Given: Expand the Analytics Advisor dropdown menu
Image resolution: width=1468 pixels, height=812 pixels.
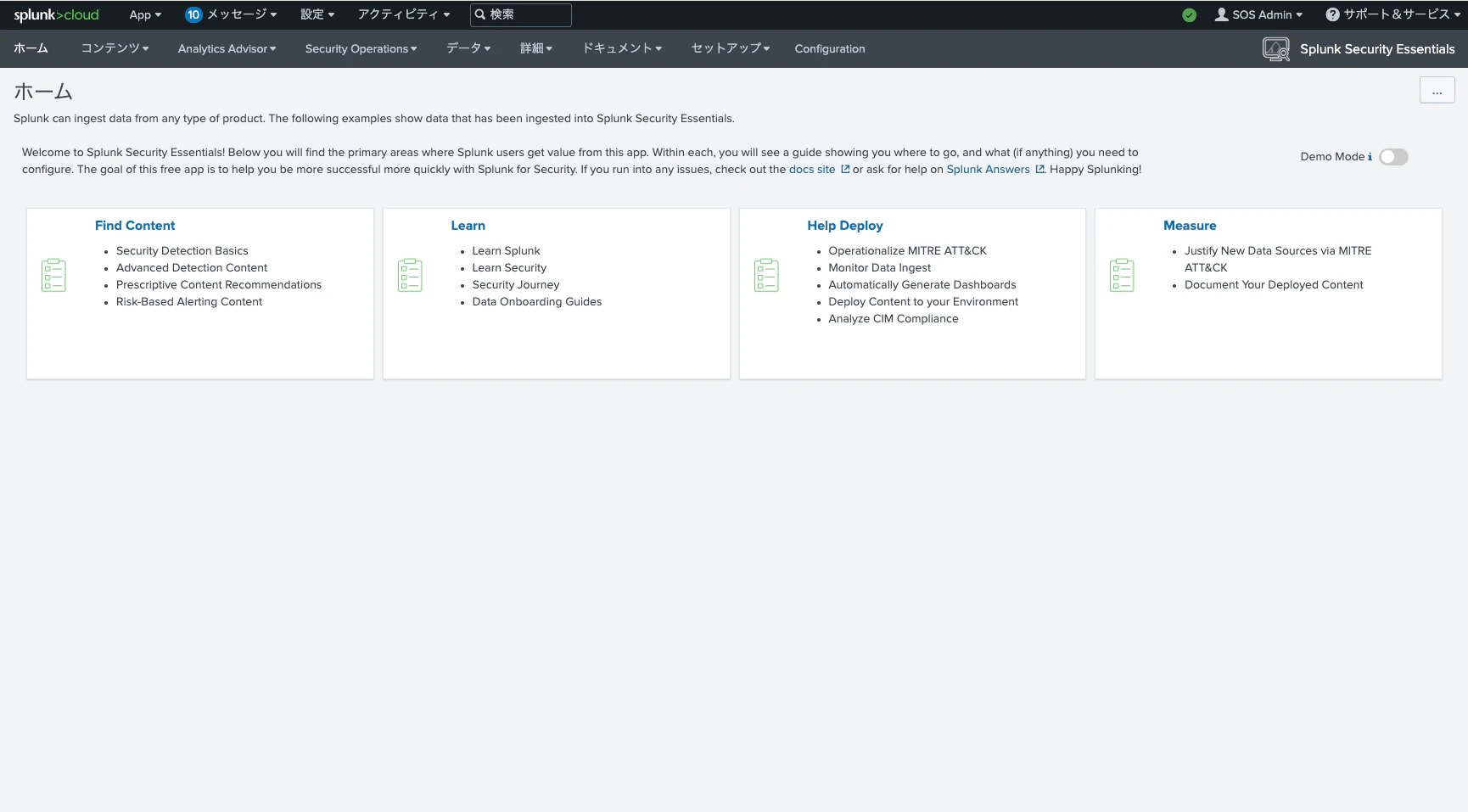Looking at the screenshot, I should [227, 48].
